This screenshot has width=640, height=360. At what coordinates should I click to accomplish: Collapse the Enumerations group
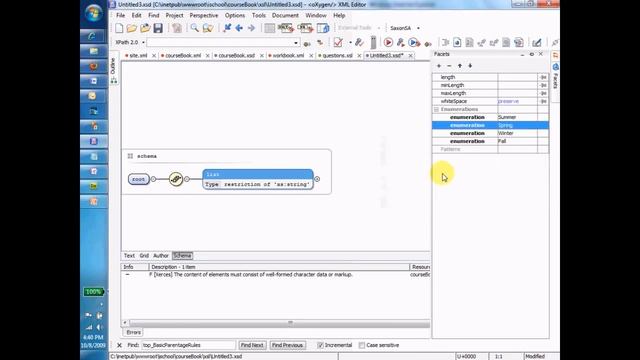pos(436,109)
